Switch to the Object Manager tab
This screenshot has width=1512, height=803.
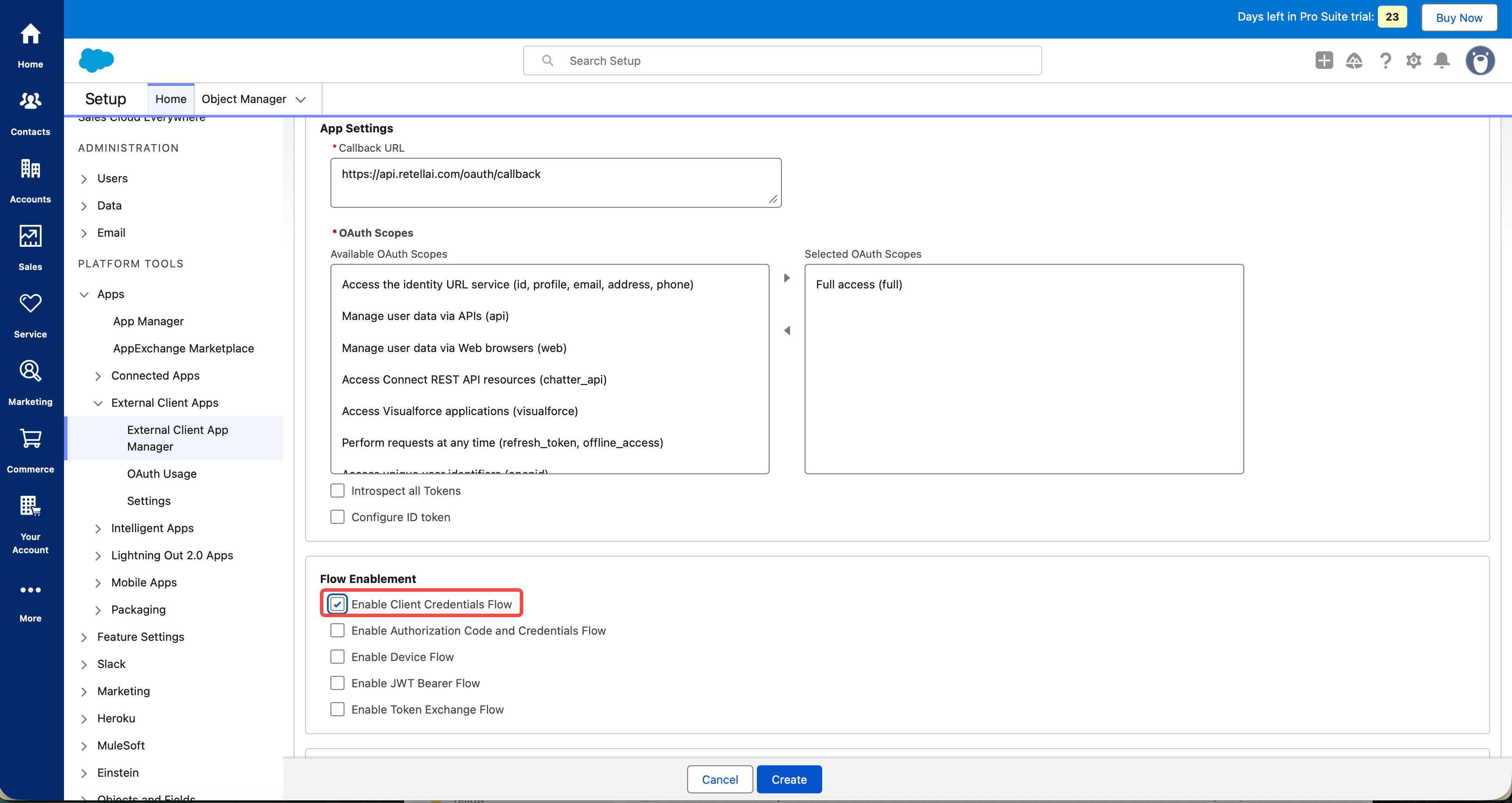pyautogui.click(x=244, y=99)
